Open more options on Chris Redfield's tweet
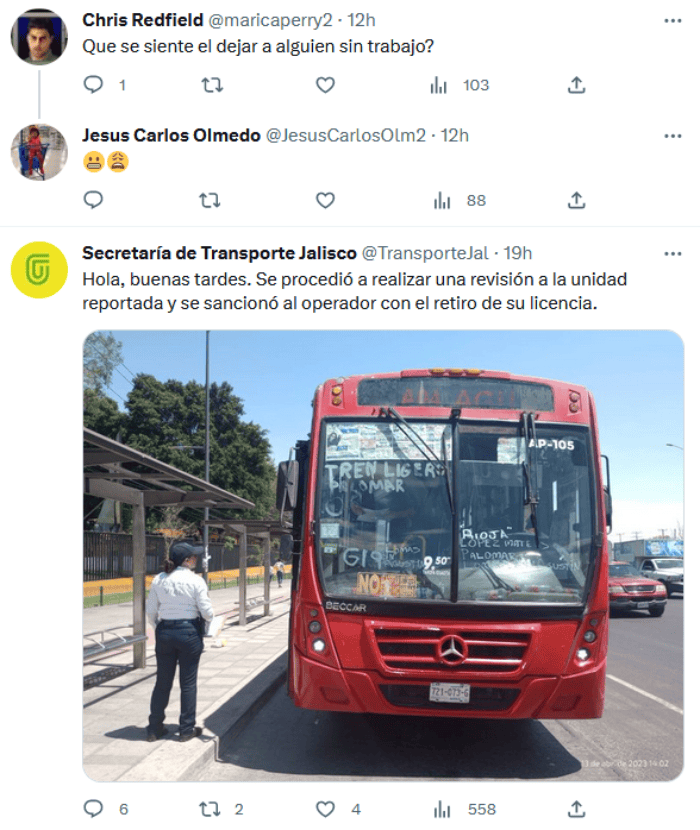The image size is (700, 830). pyautogui.click(x=672, y=21)
